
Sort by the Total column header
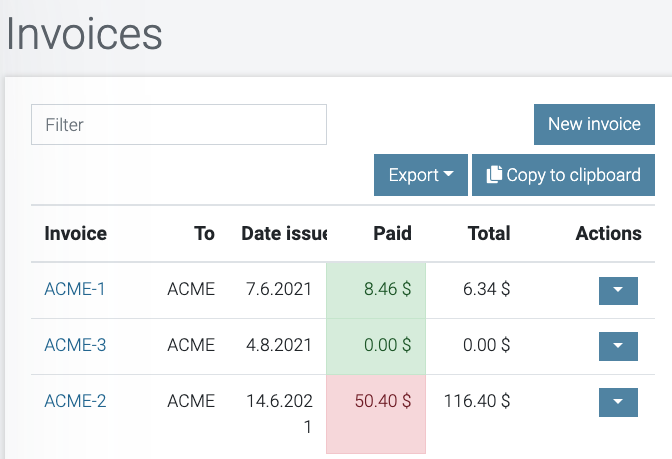tap(489, 234)
